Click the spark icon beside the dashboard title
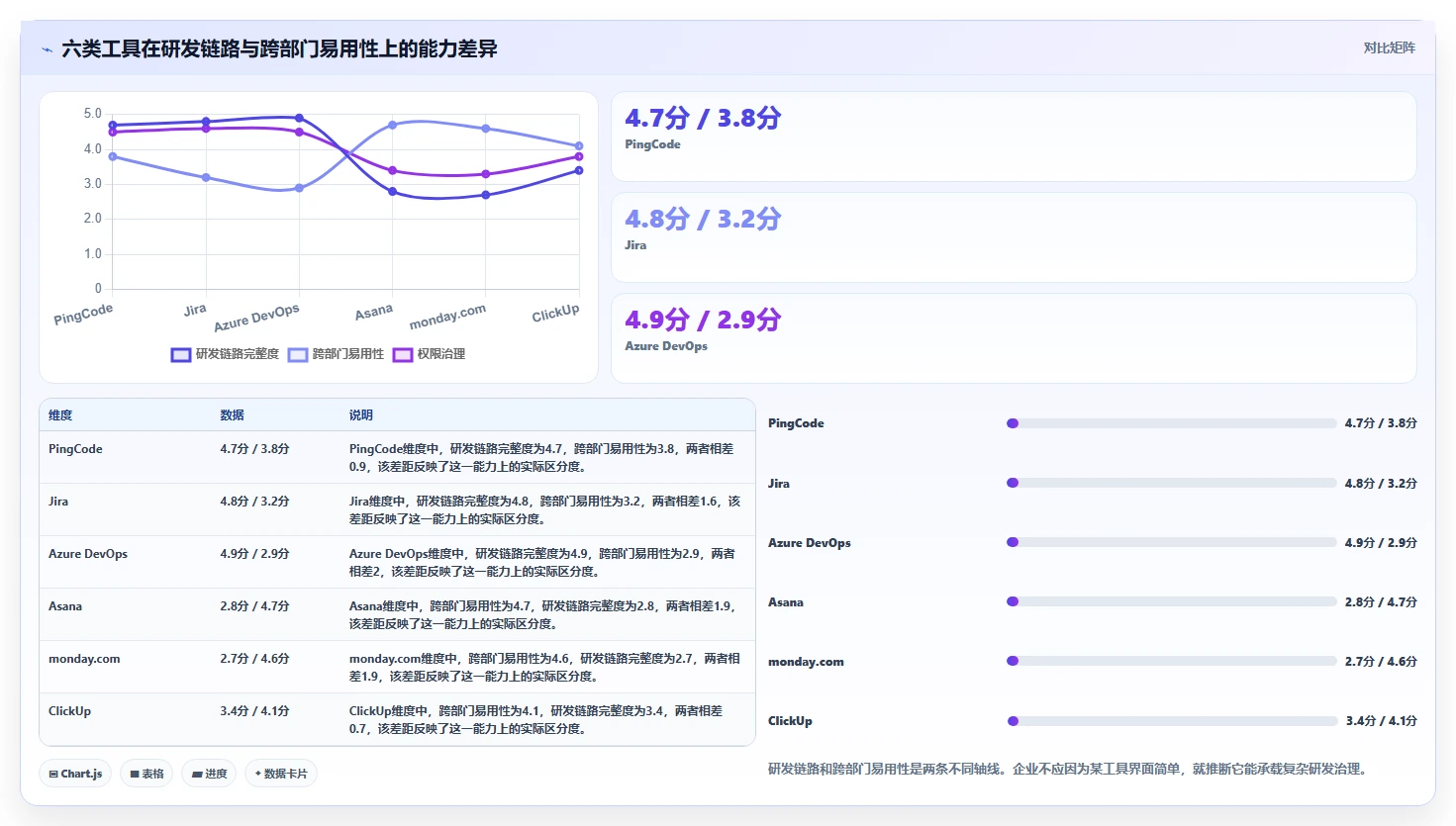The width and height of the screenshot is (1456, 826). [47, 49]
